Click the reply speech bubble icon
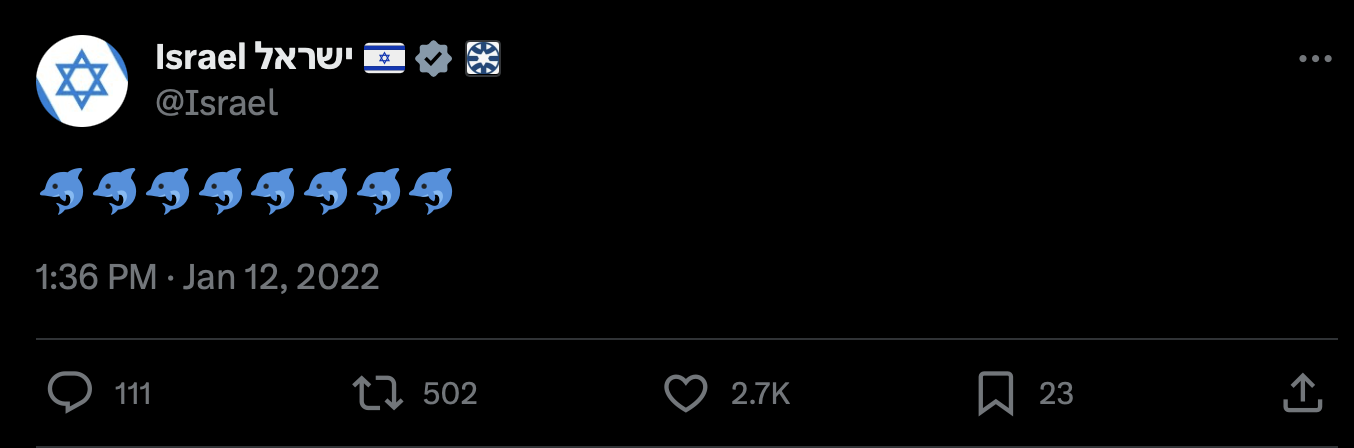The image size is (1354, 448). click(x=70, y=393)
